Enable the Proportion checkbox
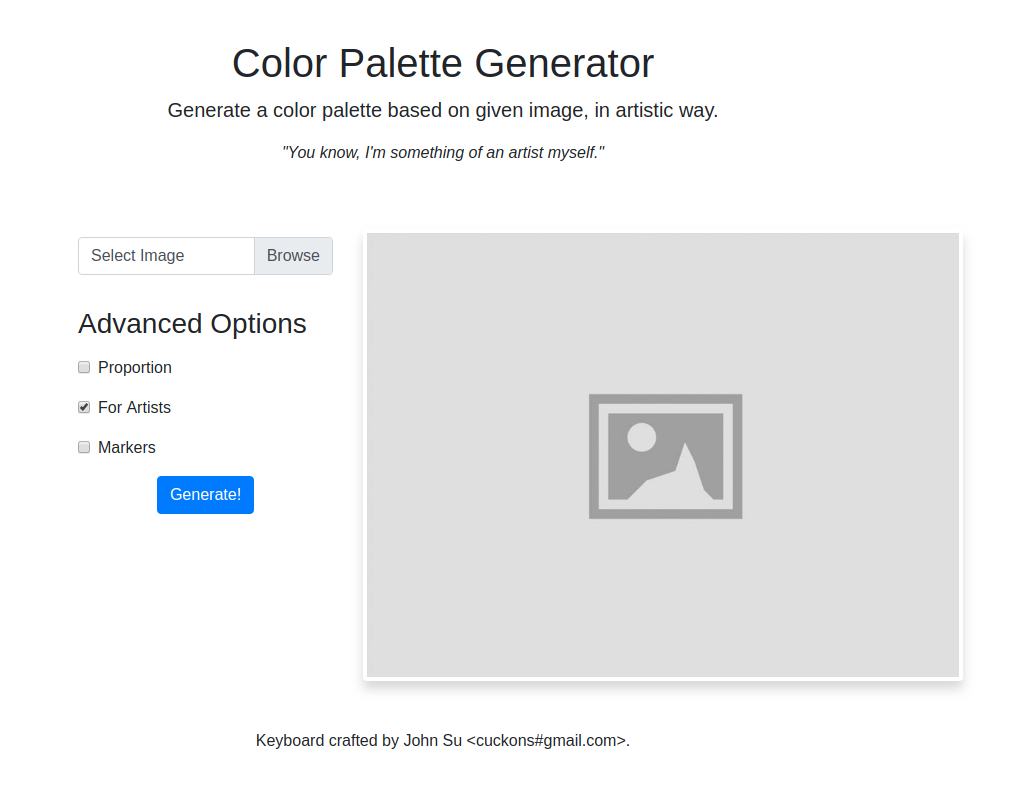 tap(84, 367)
